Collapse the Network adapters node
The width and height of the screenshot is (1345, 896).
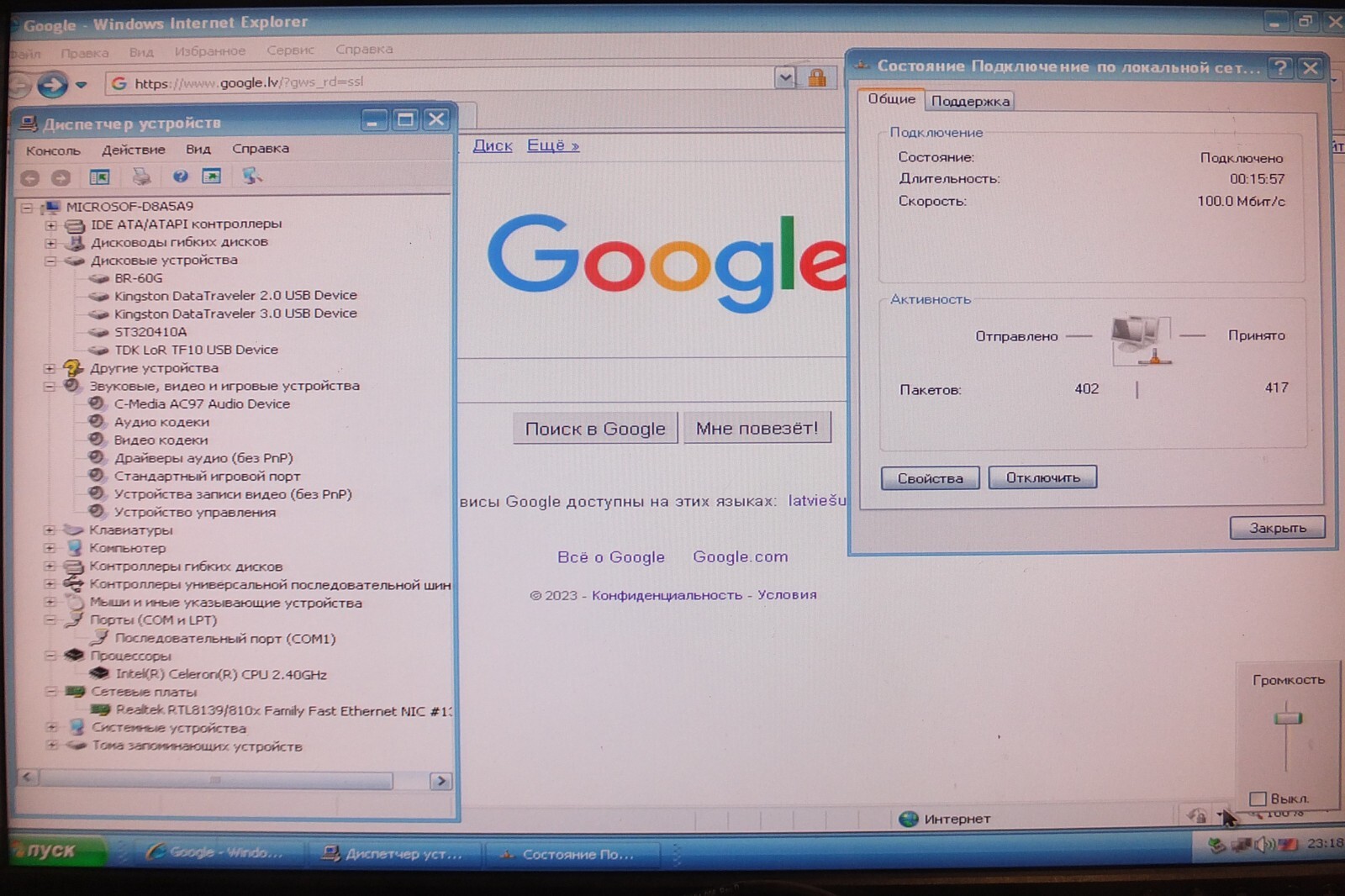(x=51, y=692)
